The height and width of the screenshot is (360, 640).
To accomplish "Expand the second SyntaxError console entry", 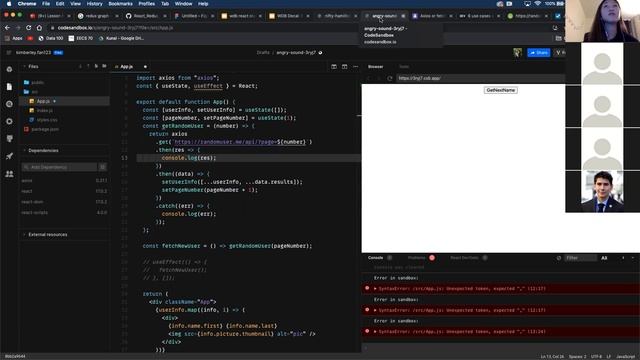I will pos(375,310).
